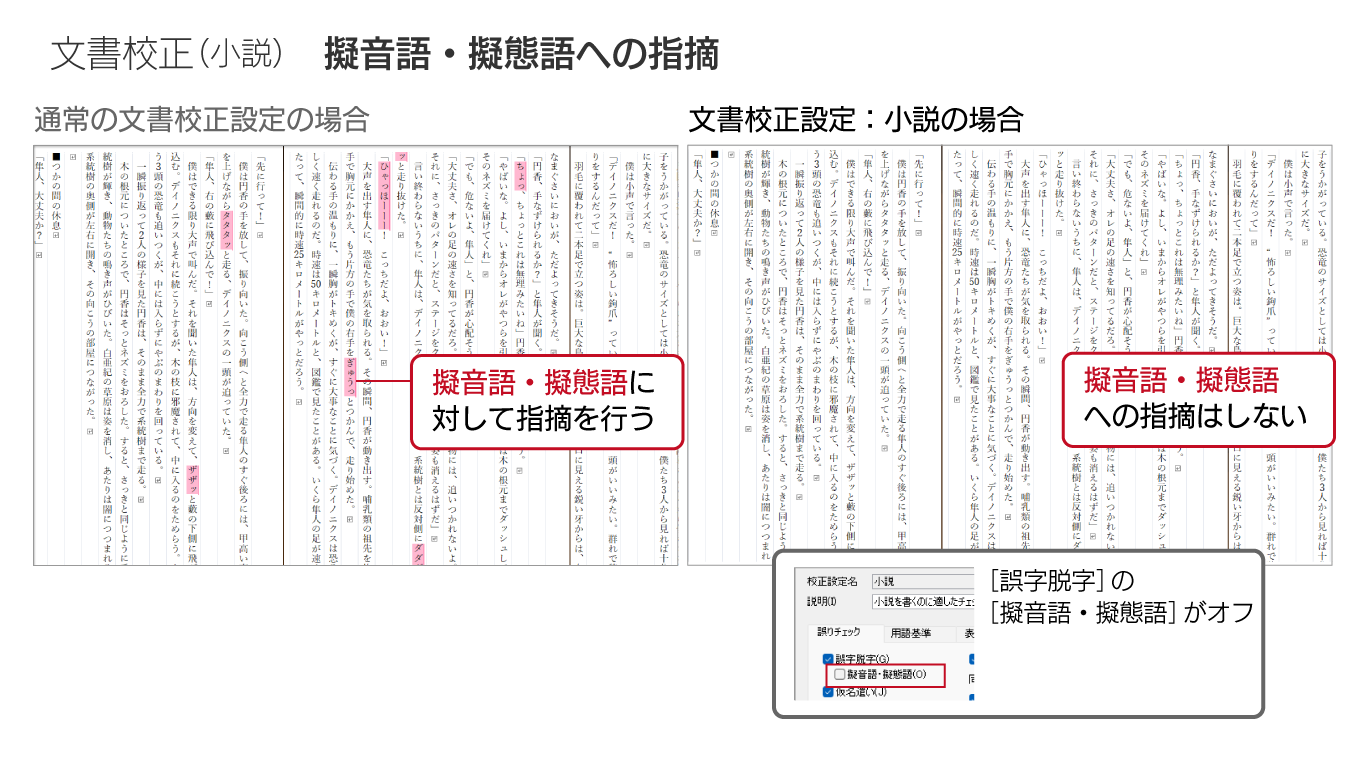
Task: Click the black square heading marker in left document
Action: point(58,157)
